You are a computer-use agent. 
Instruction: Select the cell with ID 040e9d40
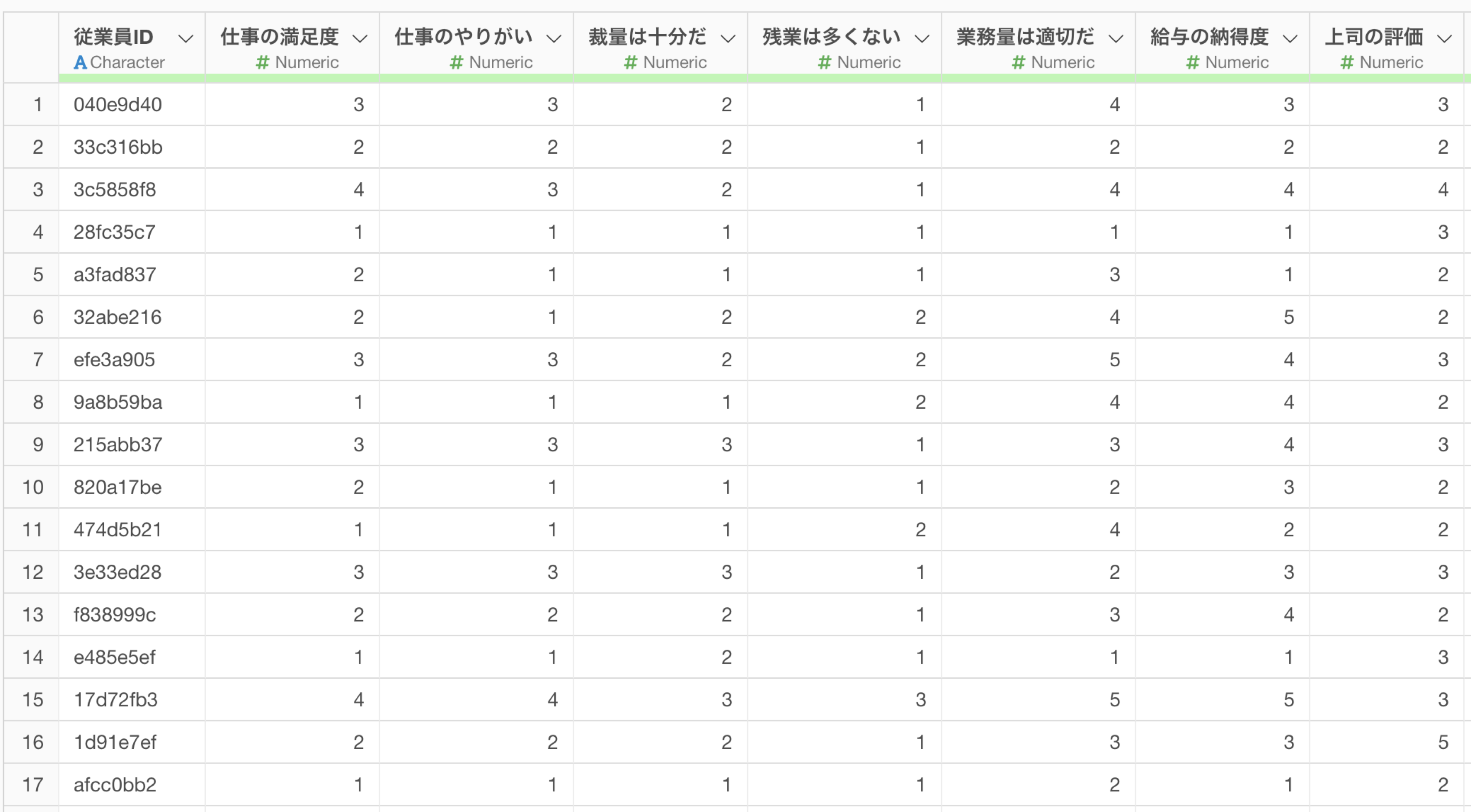132,104
